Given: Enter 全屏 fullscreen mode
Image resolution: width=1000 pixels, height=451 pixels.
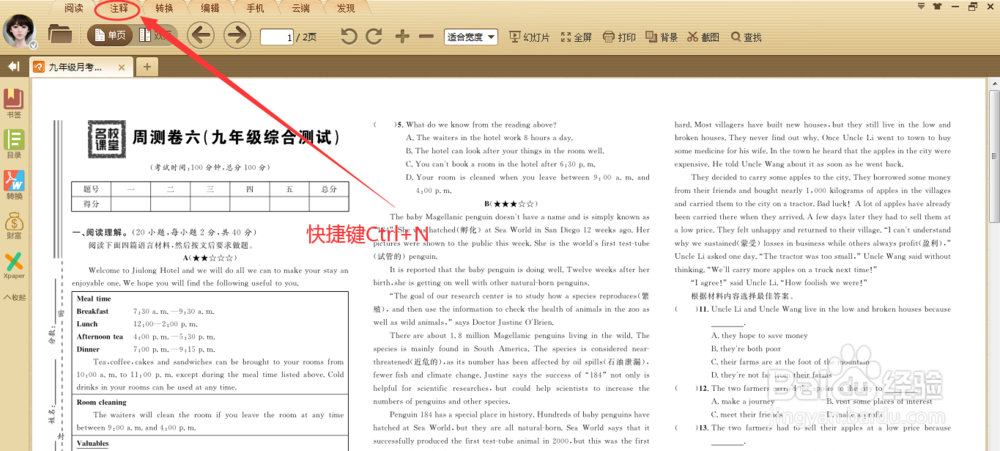Looking at the screenshot, I should (576, 37).
